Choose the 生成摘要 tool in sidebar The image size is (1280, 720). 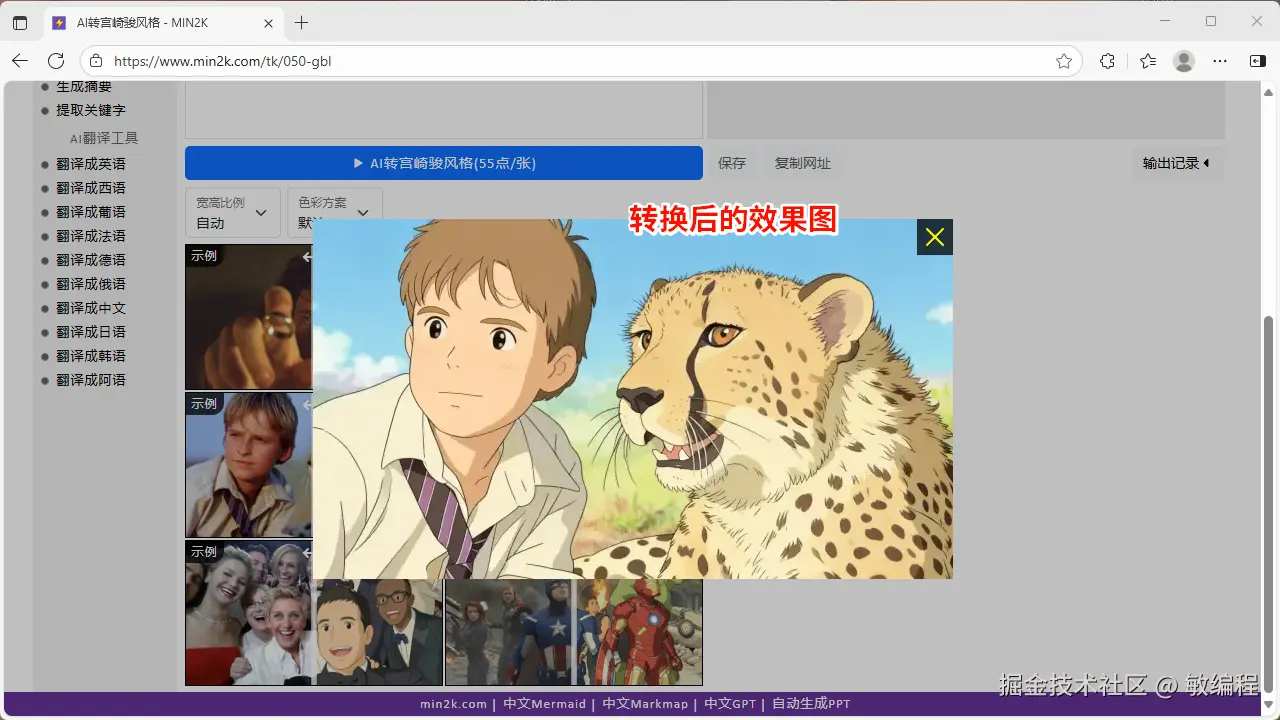point(84,87)
